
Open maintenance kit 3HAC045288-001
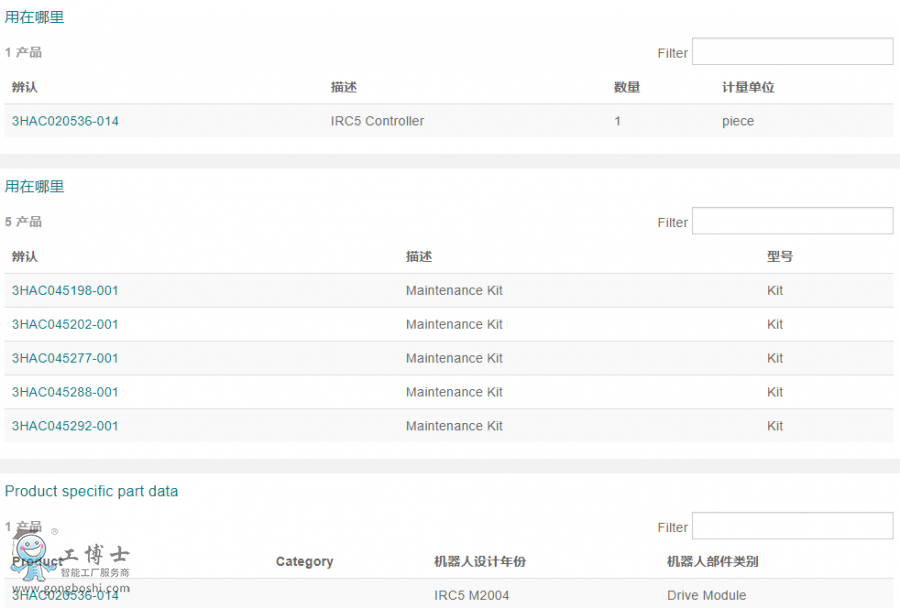click(x=65, y=392)
